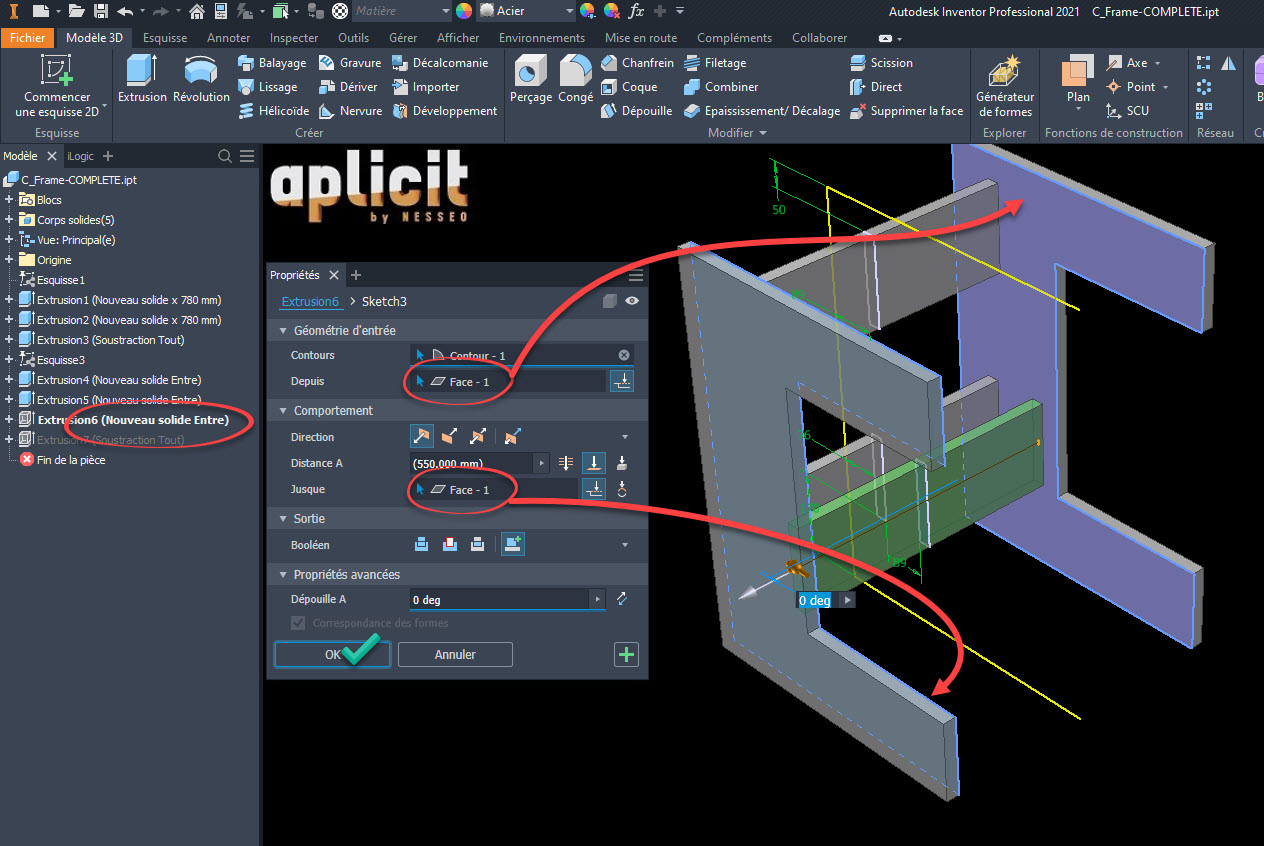The height and width of the screenshot is (846, 1264).
Task: Choose the Combiner tool
Action: 721,87
